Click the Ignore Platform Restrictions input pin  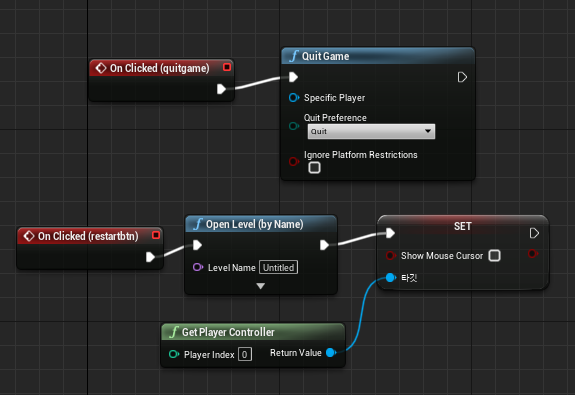click(x=294, y=161)
